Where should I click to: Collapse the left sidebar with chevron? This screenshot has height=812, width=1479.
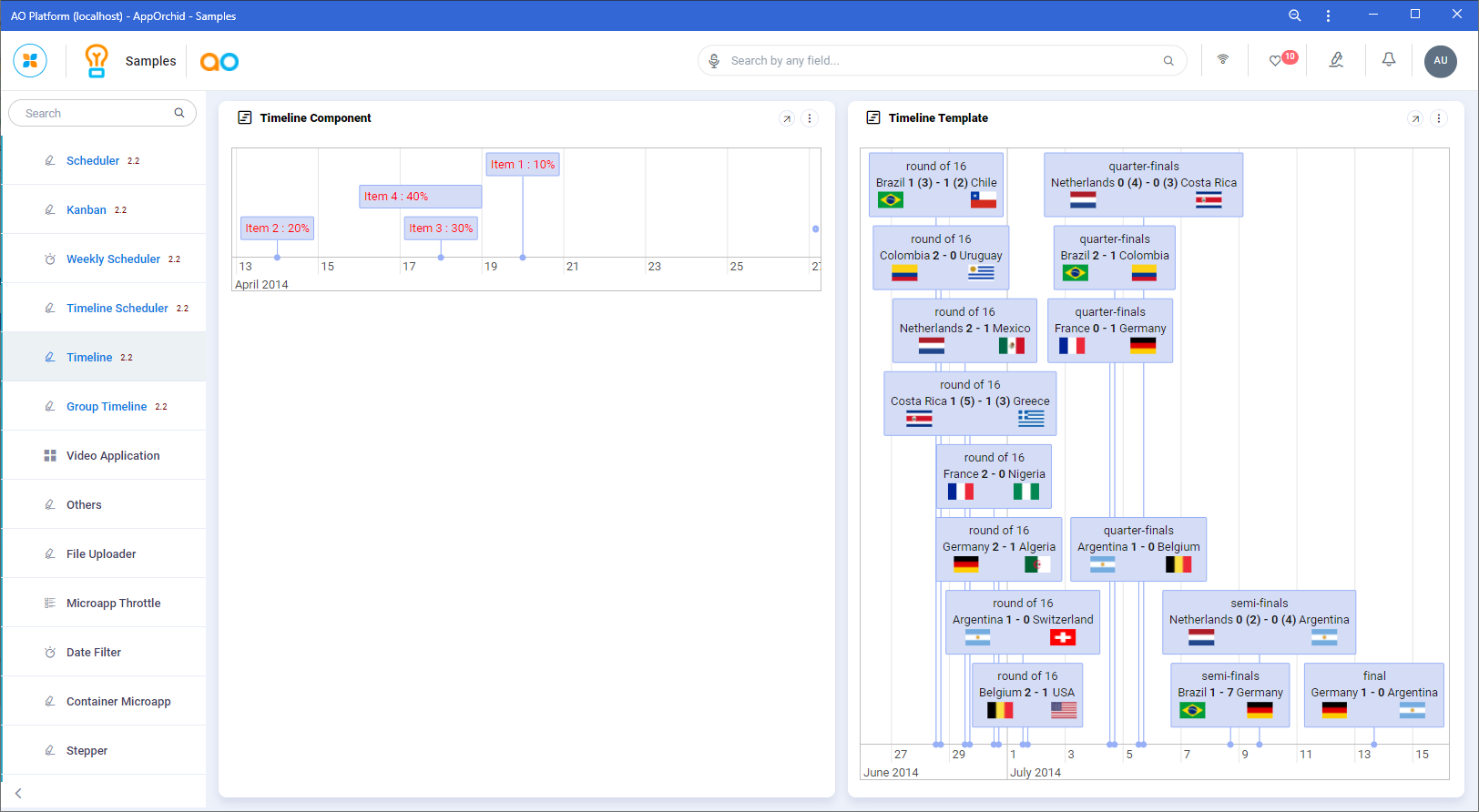coord(18,793)
